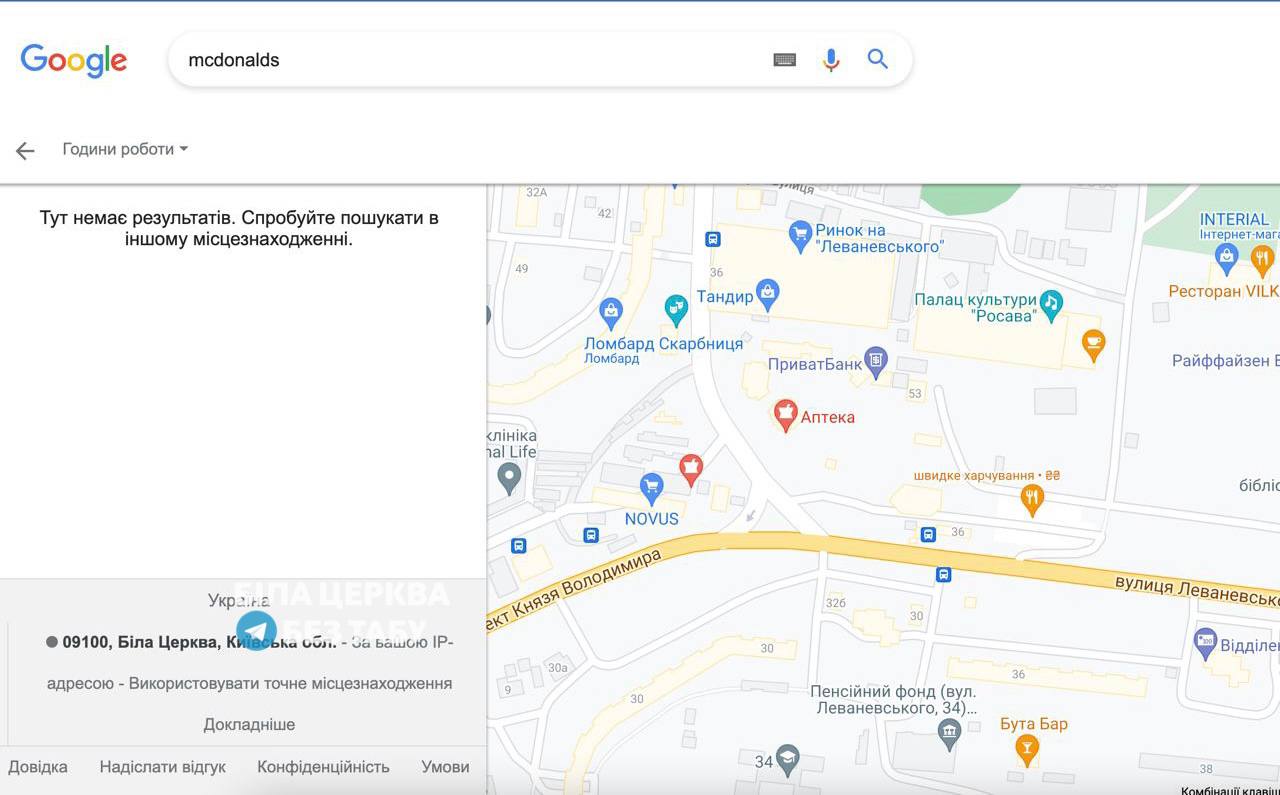Viewport: 1280px width, 795px height.
Task: Click the bus stop icon left of NOVUS road
Action: tap(518, 545)
